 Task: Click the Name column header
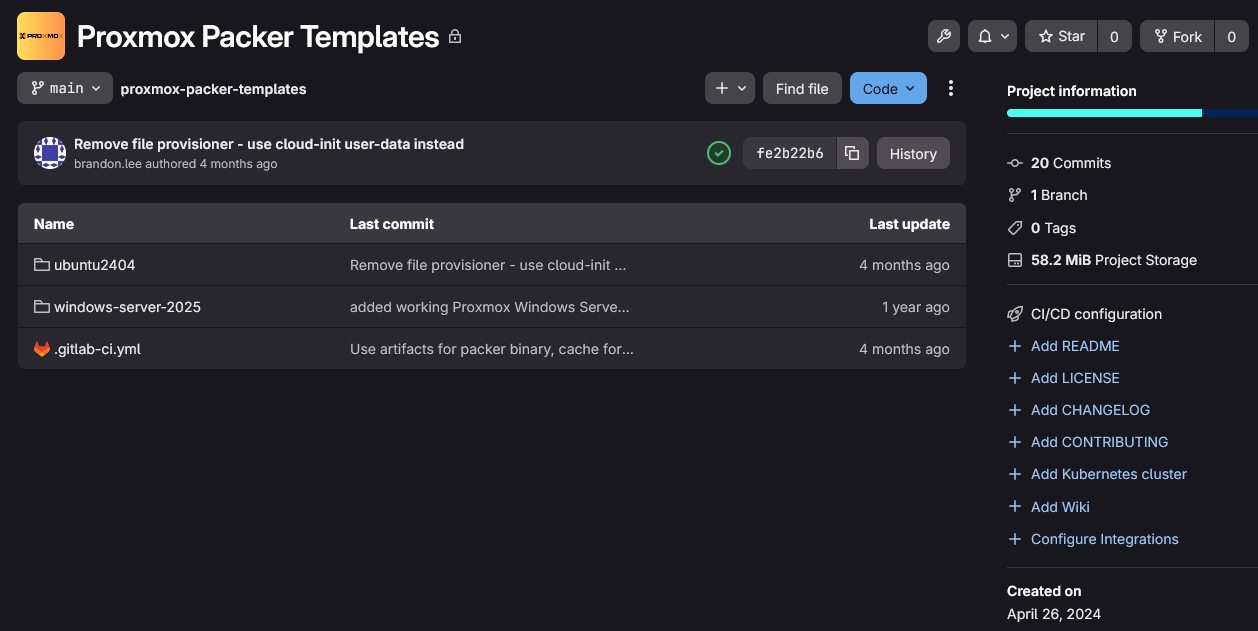pyautogui.click(x=54, y=224)
